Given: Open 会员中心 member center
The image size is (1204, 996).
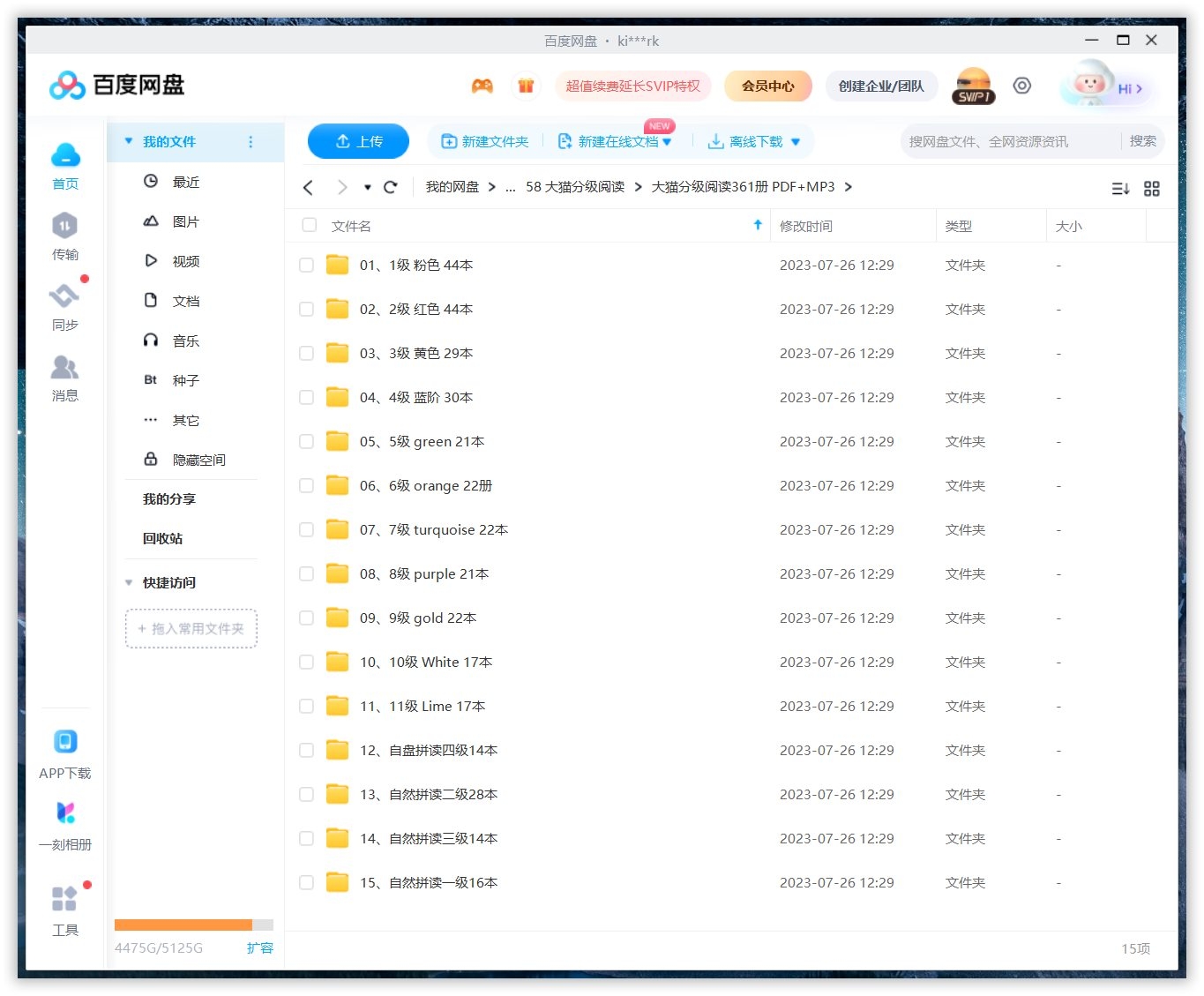Looking at the screenshot, I should click(767, 86).
